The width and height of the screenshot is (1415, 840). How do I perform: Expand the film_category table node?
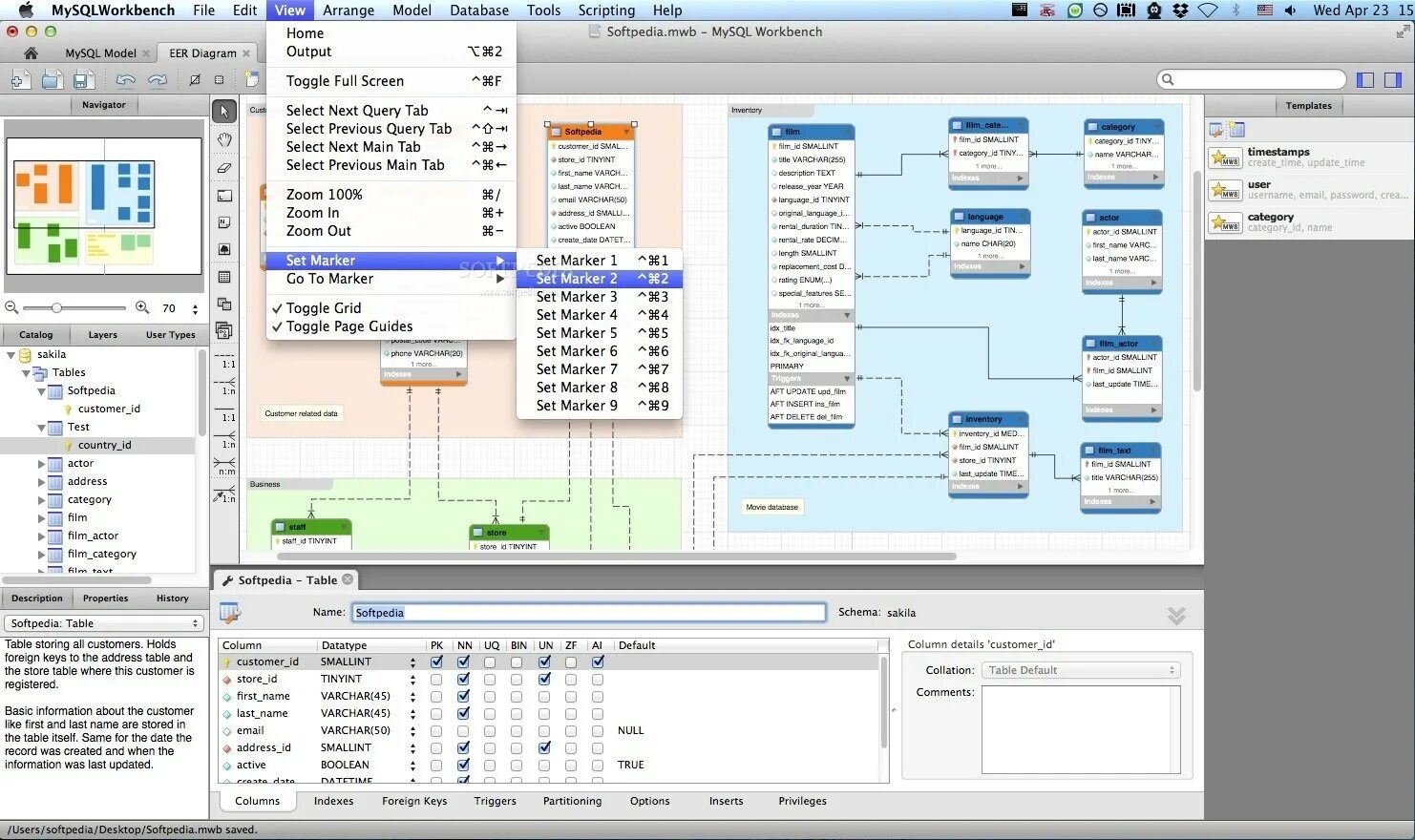pyautogui.click(x=41, y=554)
